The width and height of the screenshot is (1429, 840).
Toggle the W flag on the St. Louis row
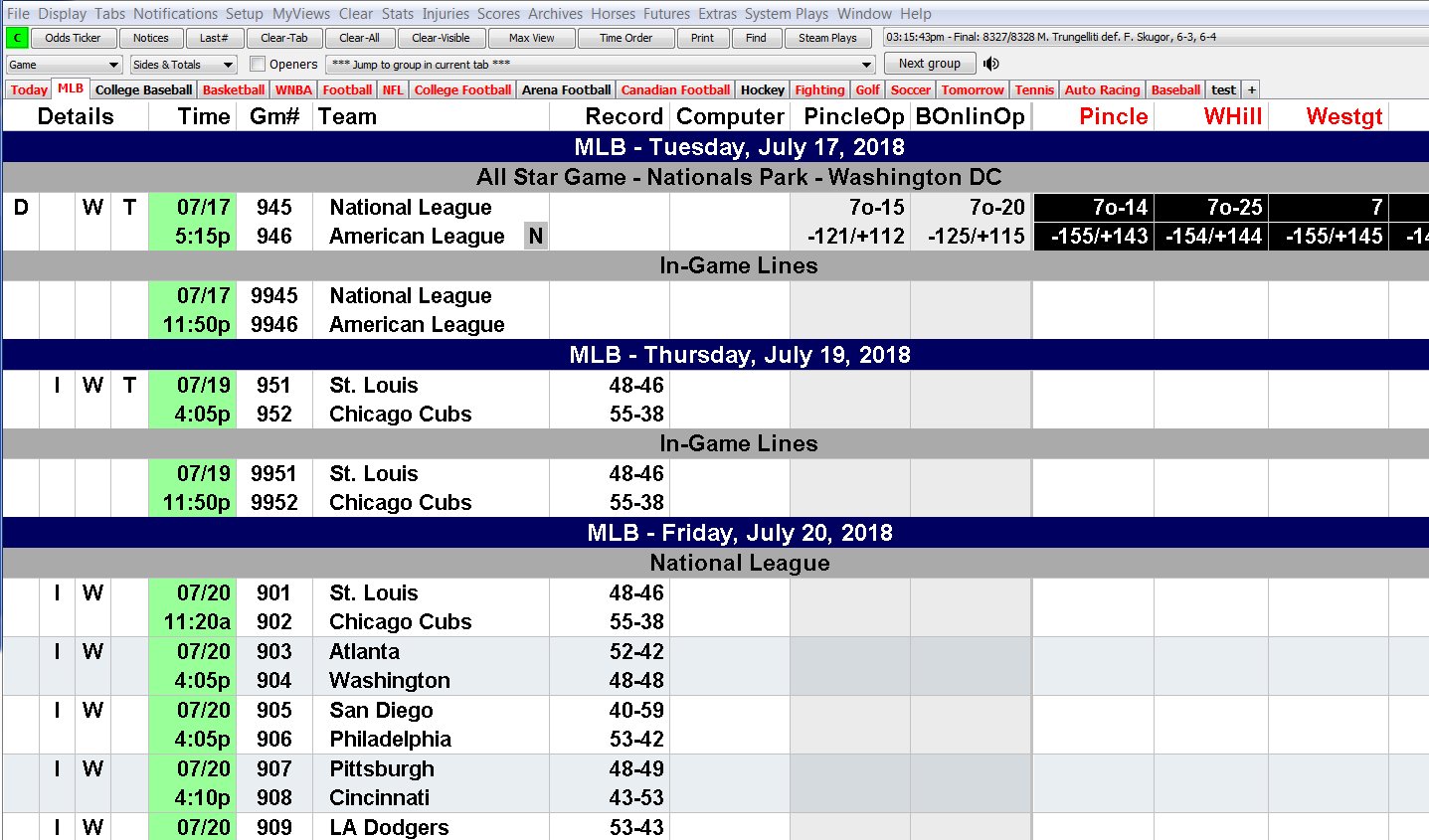pyautogui.click(x=92, y=385)
